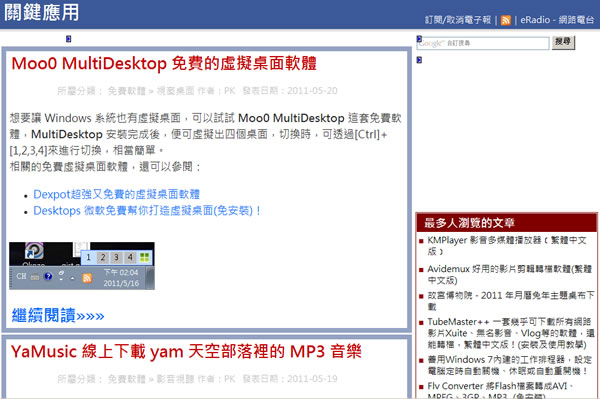Click the 搜尋 search button
This screenshot has height=399, width=600.
point(563,42)
